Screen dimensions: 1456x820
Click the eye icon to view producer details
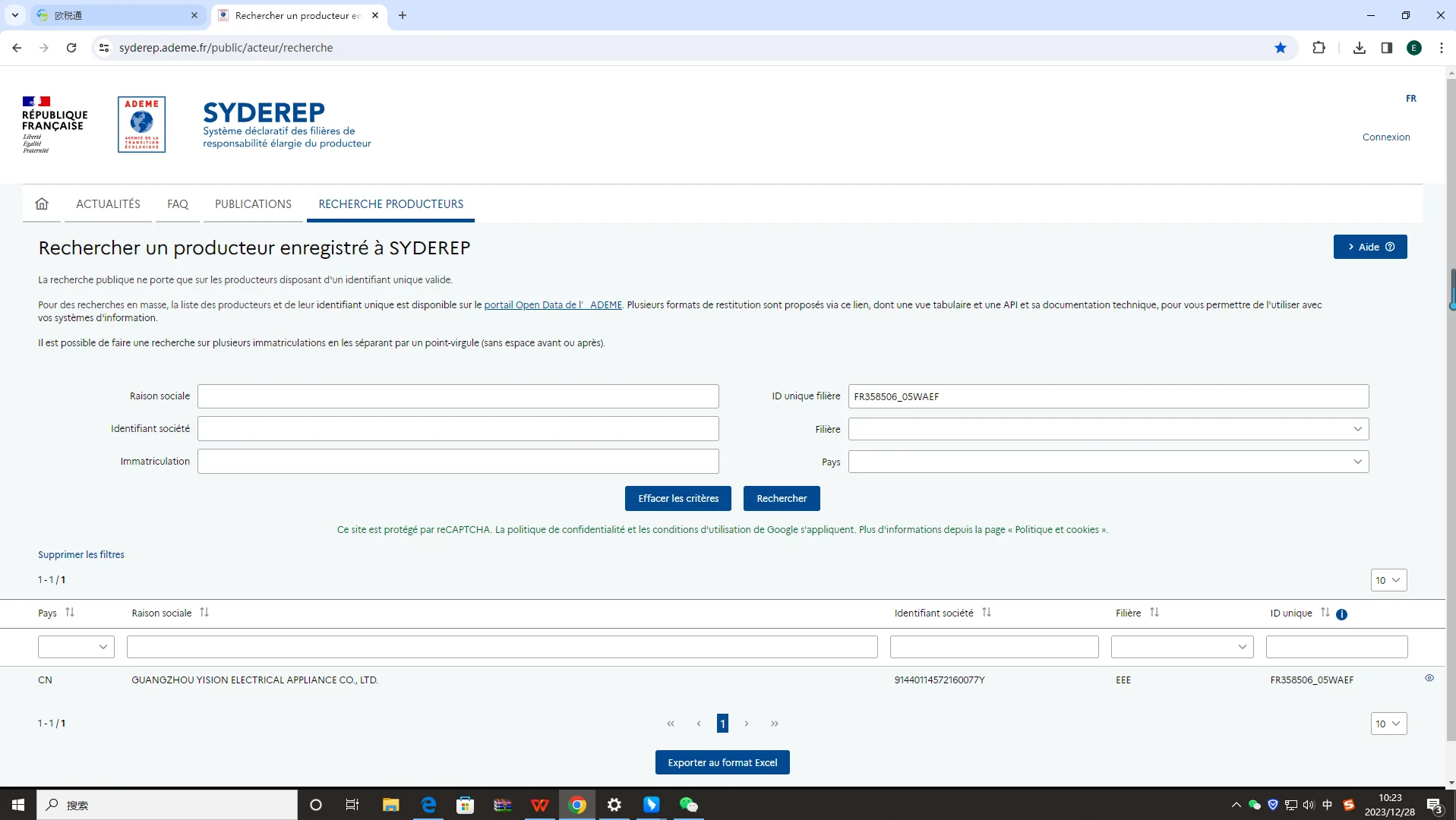[1429, 678]
